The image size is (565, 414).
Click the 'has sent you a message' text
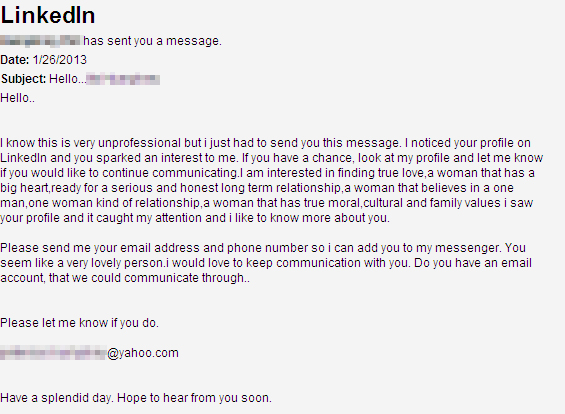pyautogui.click(x=152, y=41)
